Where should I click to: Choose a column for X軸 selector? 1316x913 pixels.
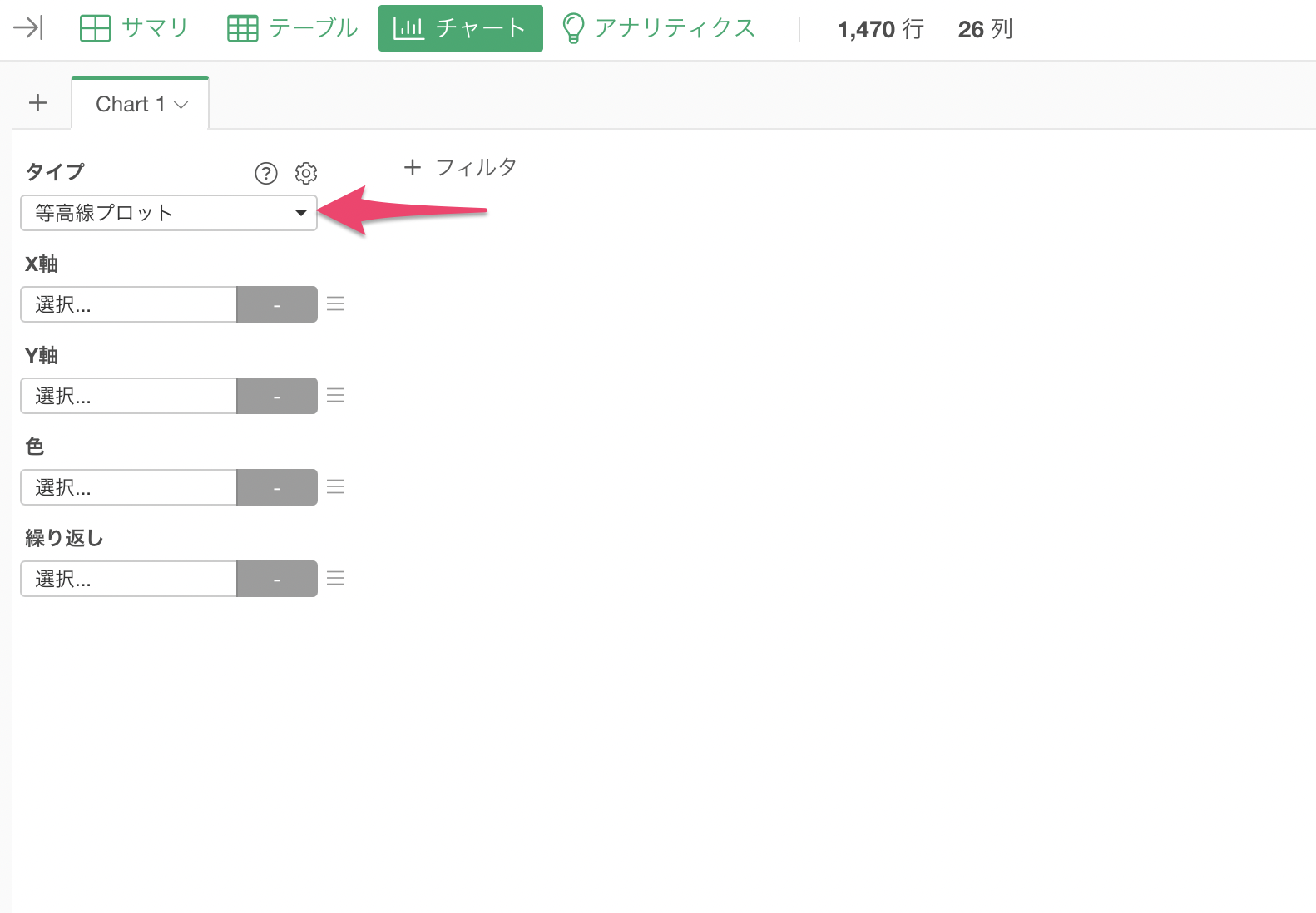click(x=129, y=304)
